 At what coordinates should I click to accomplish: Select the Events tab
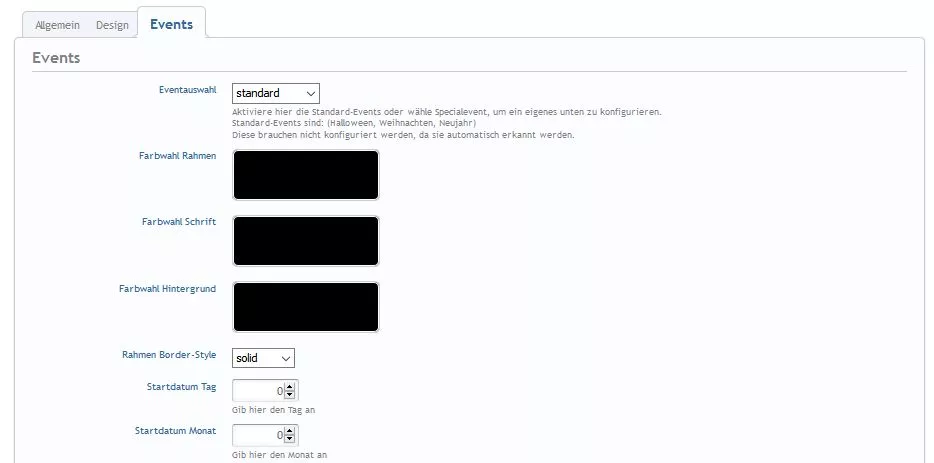172,24
